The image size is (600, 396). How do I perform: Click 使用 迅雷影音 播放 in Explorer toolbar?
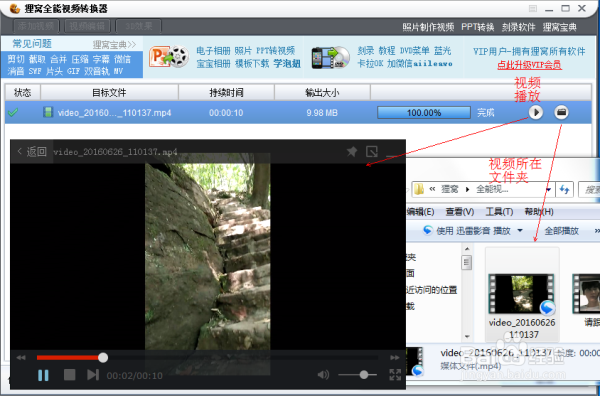467,231
